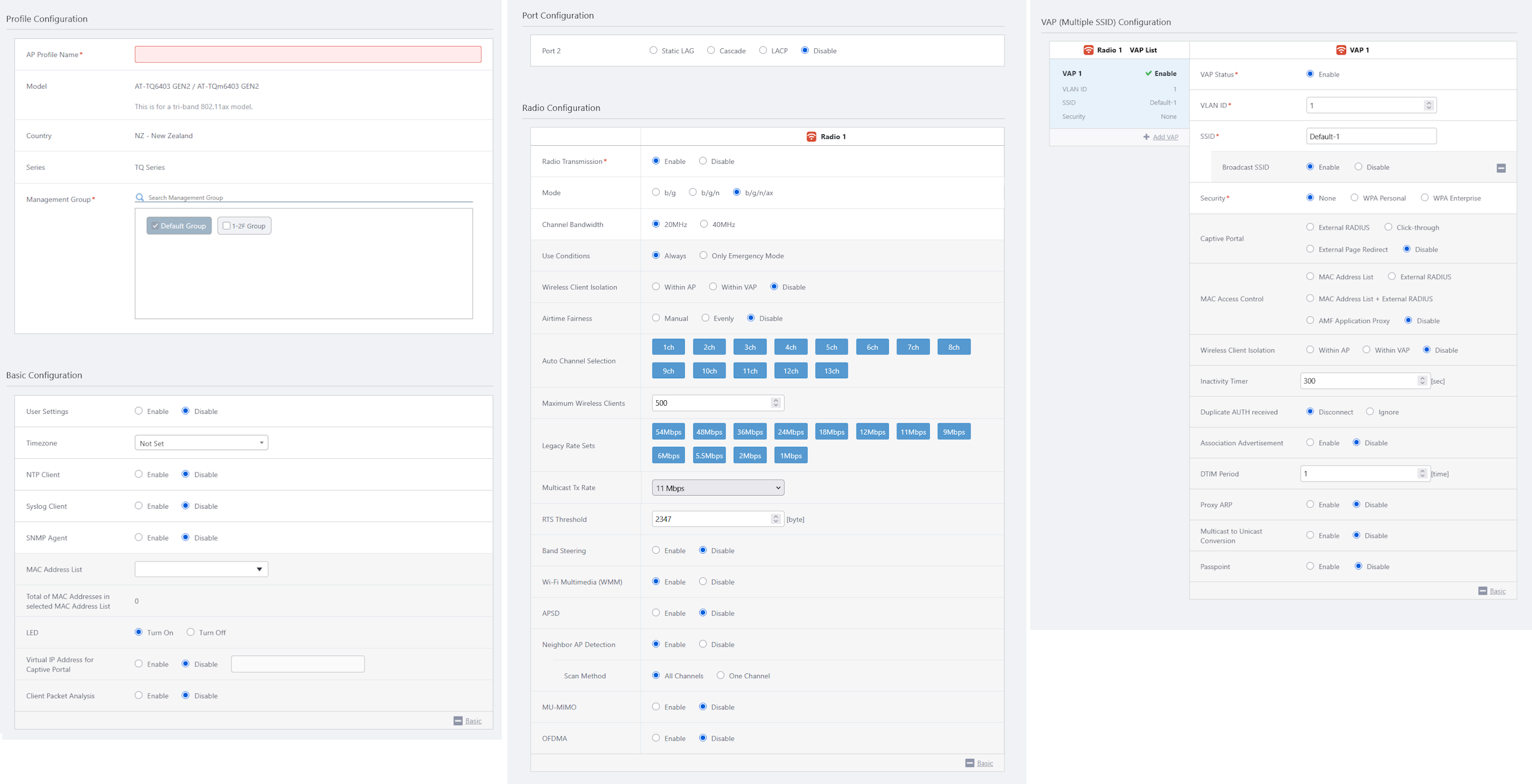
Task: Click the minus icon in Basic Configuration footer
Action: (x=458, y=721)
